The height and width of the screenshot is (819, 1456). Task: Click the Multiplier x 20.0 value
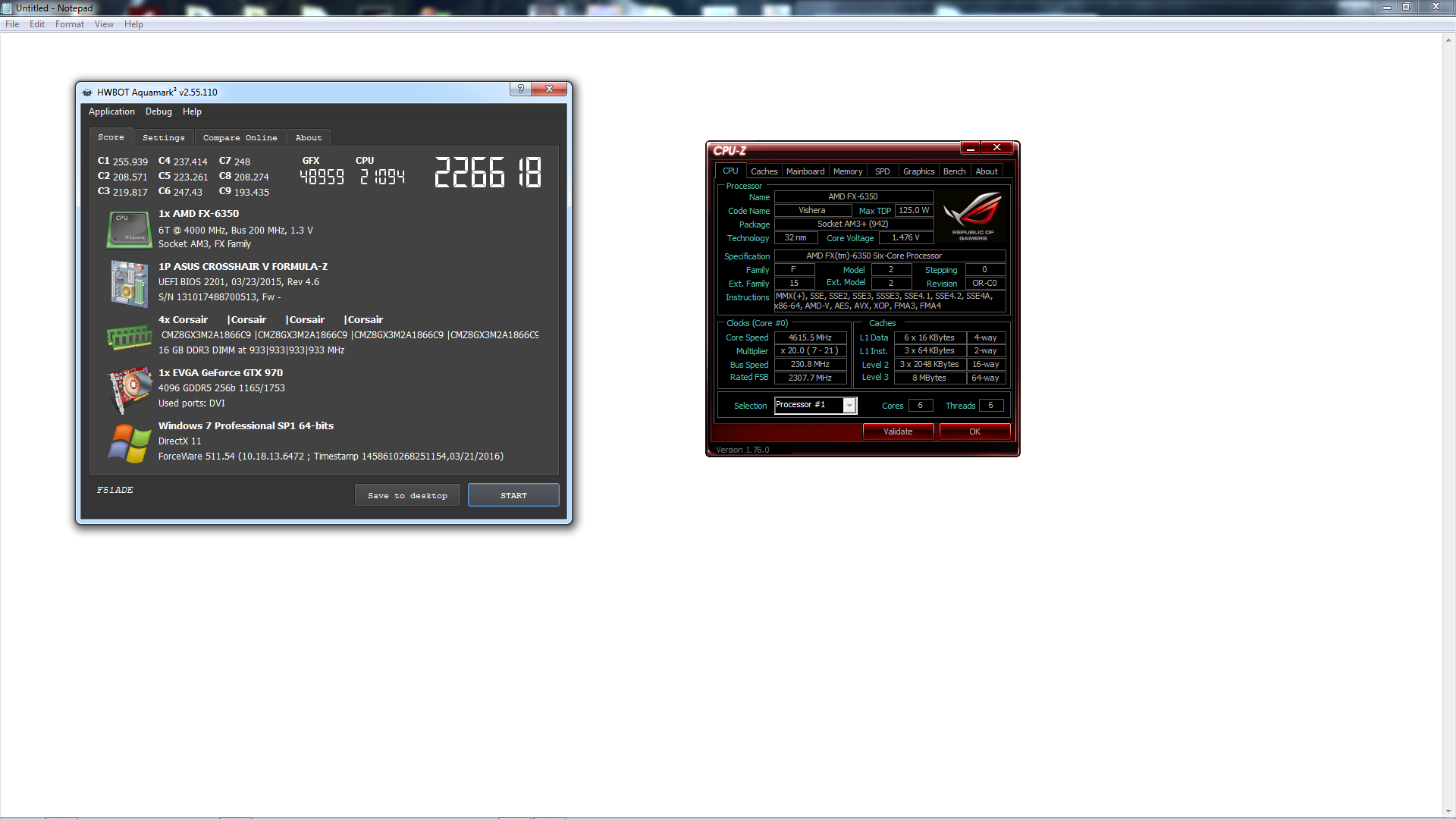(x=810, y=351)
